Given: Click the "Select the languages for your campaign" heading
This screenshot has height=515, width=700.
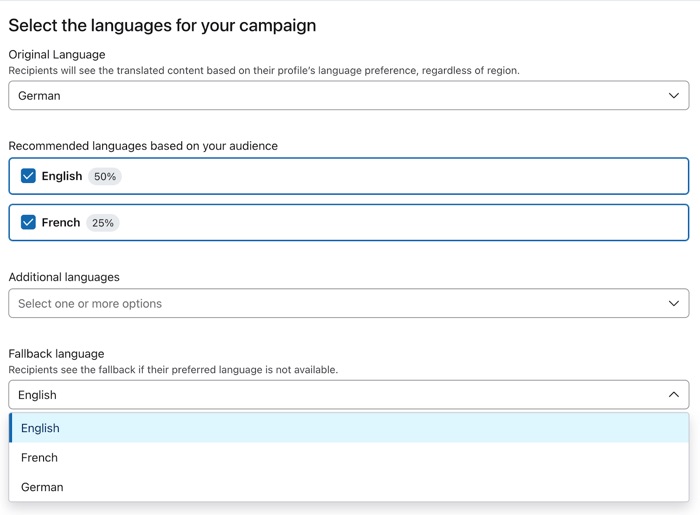Looking at the screenshot, I should (162, 26).
